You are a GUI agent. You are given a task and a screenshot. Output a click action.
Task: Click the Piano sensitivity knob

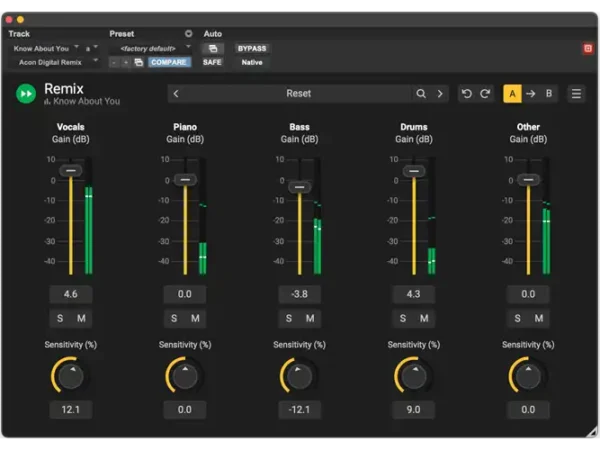click(x=185, y=376)
